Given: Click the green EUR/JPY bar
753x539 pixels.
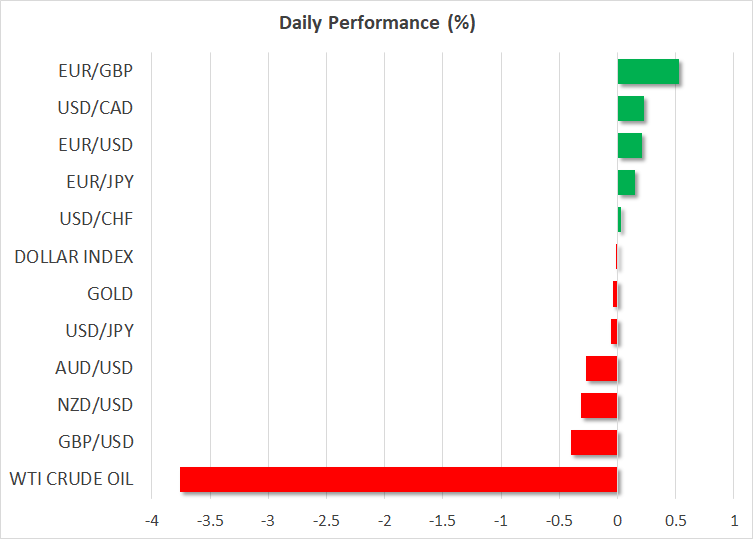Looking at the screenshot, I should coord(626,182).
